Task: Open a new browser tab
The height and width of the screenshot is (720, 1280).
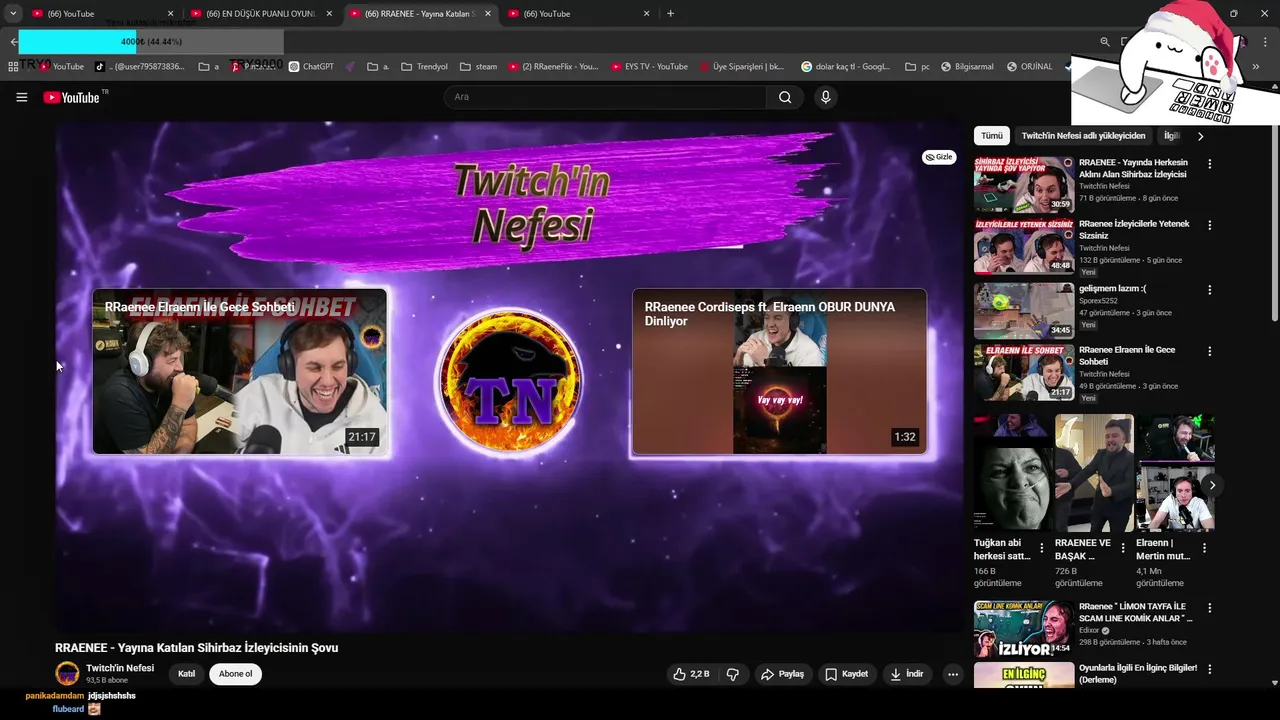Action: (670, 14)
